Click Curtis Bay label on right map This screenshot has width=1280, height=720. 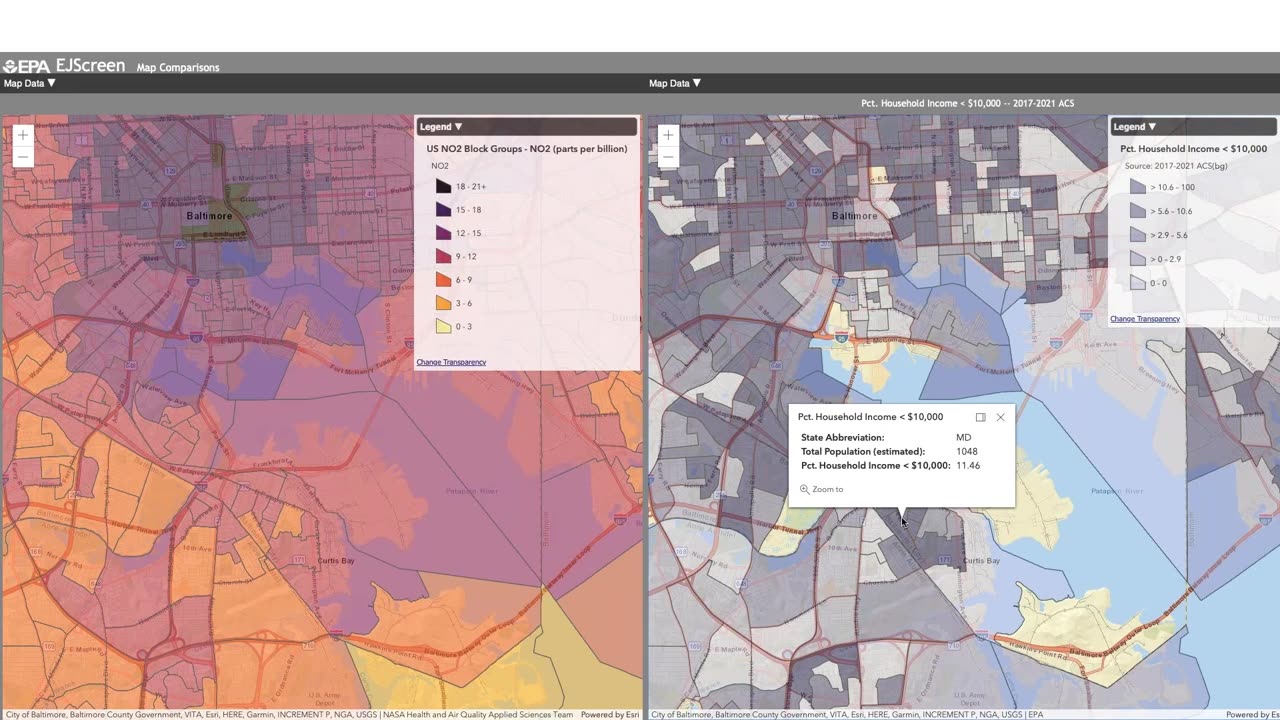tap(980, 561)
